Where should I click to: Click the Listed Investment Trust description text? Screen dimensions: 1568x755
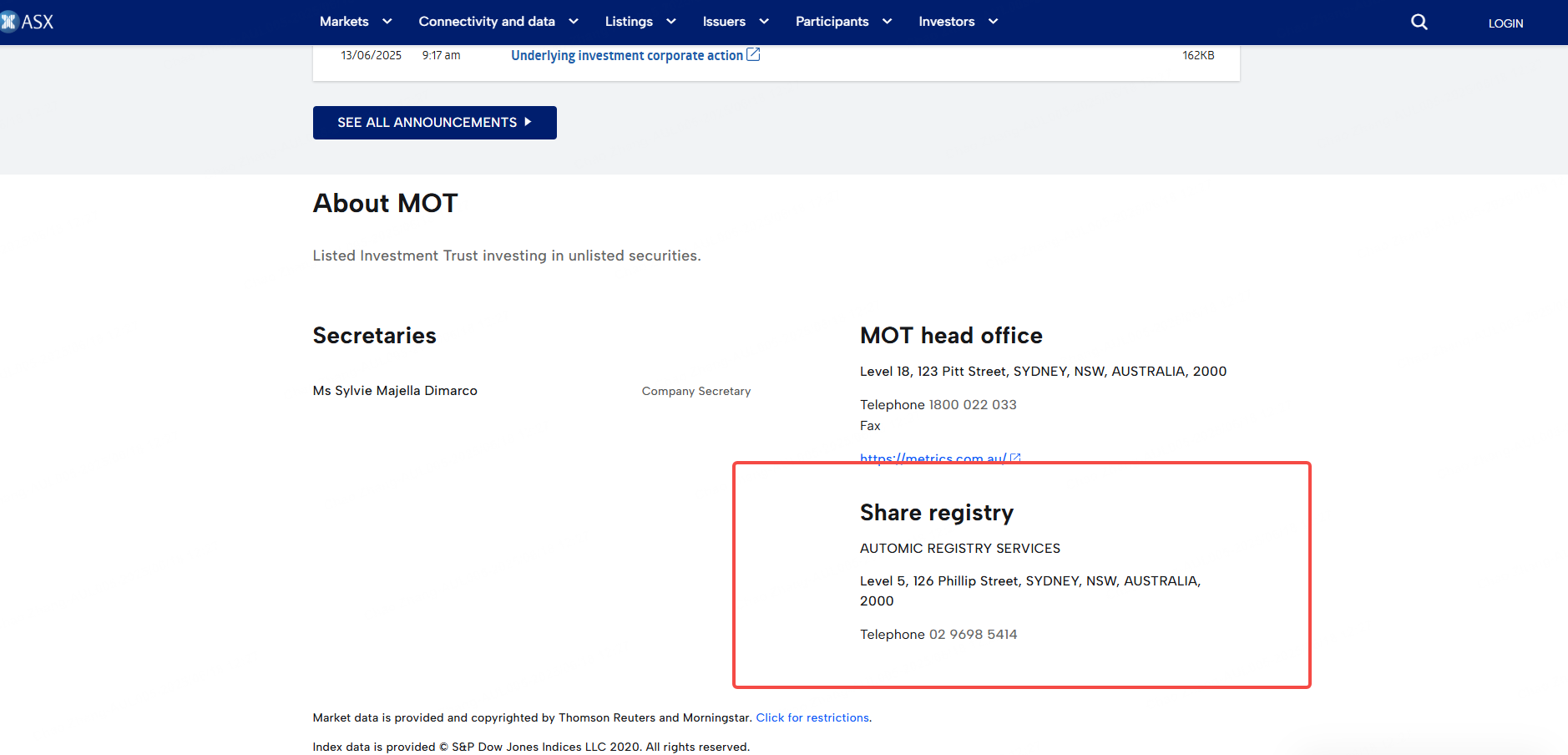pos(507,256)
